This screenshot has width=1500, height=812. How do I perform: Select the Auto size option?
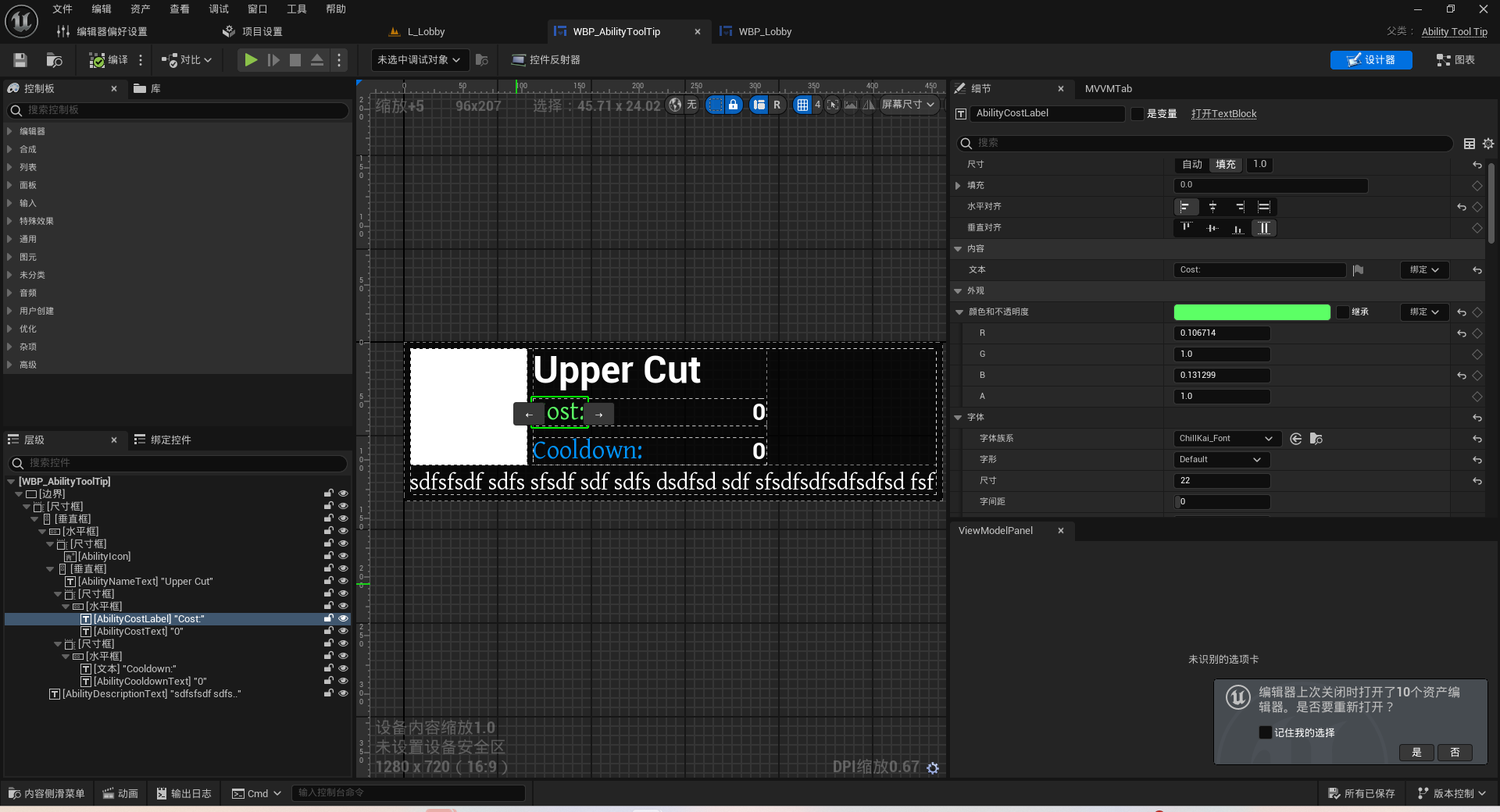(x=1192, y=165)
